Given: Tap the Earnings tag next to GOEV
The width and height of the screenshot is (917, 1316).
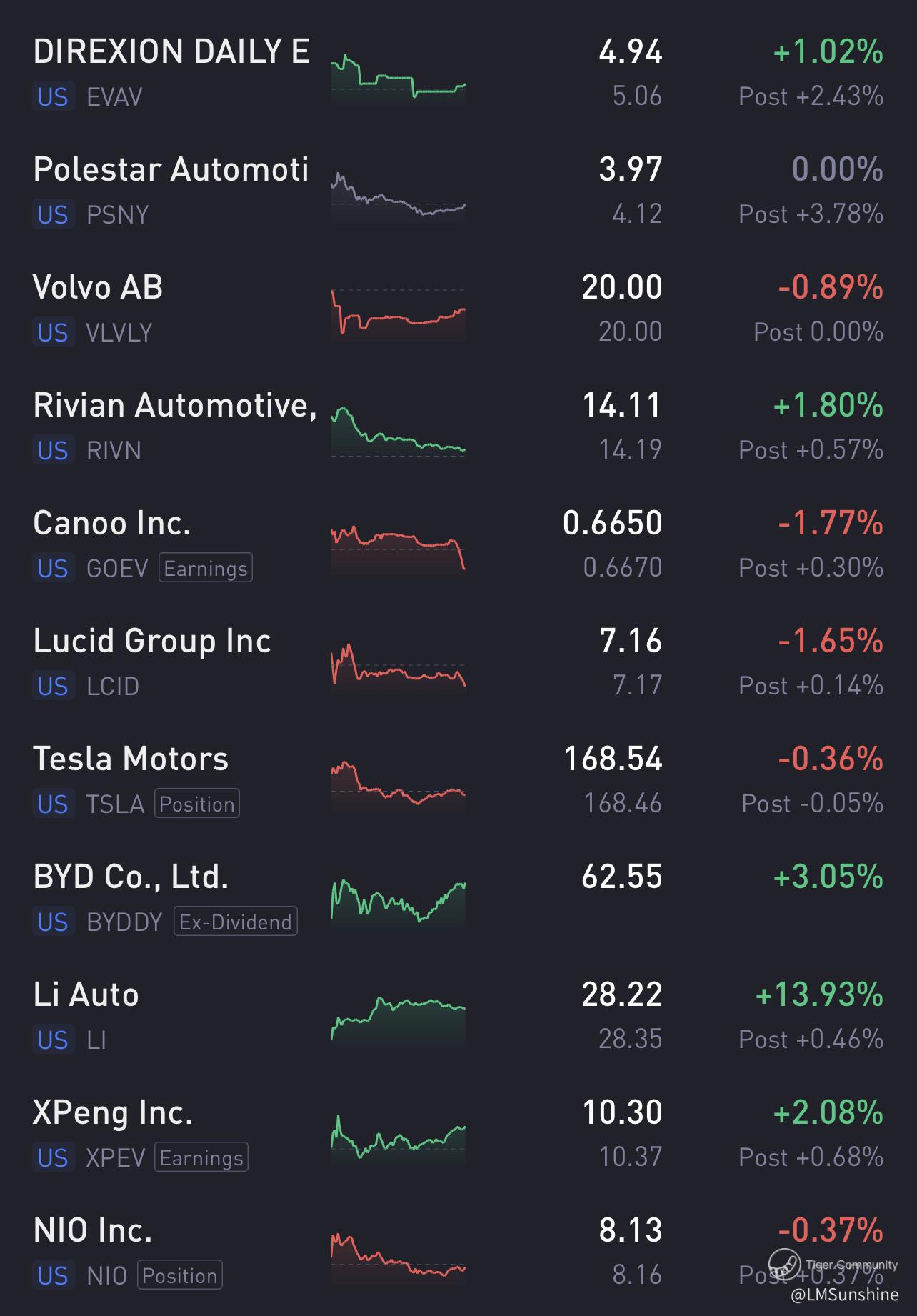Looking at the screenshot, I should (x=205, y=568).
